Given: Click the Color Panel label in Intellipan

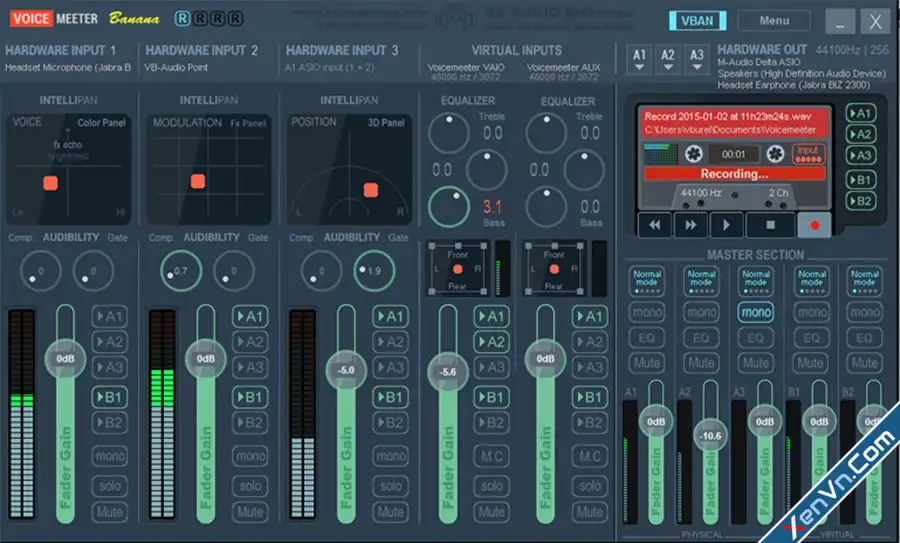Looking at the screenshot, I should click(102, 122).
